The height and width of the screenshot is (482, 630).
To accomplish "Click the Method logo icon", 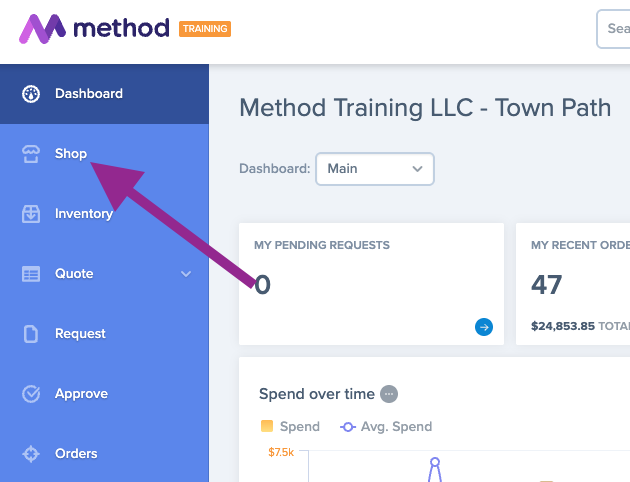I will point(42,29).
